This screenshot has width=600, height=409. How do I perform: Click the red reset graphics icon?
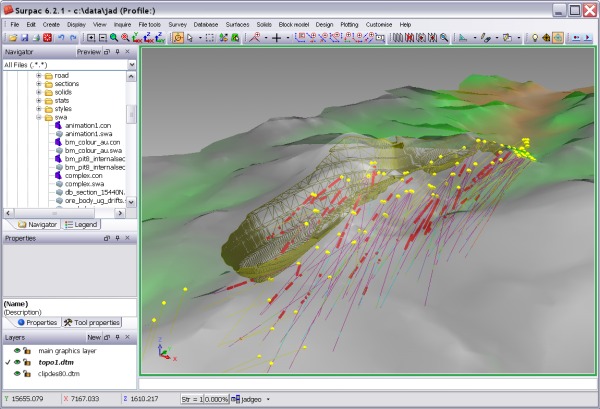pyautogui.click(x=47, y=38)
